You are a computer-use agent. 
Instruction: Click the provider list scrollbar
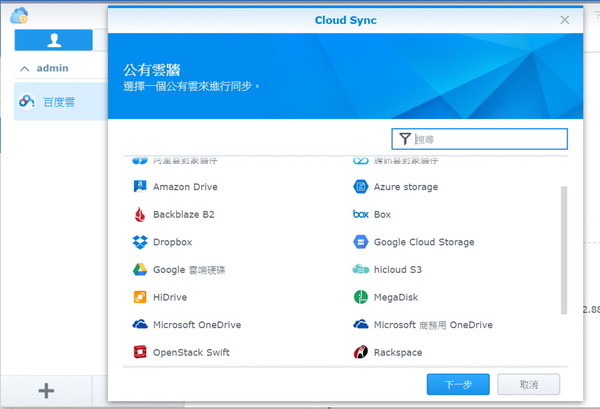pyautogui.click(x=564, y=250)
